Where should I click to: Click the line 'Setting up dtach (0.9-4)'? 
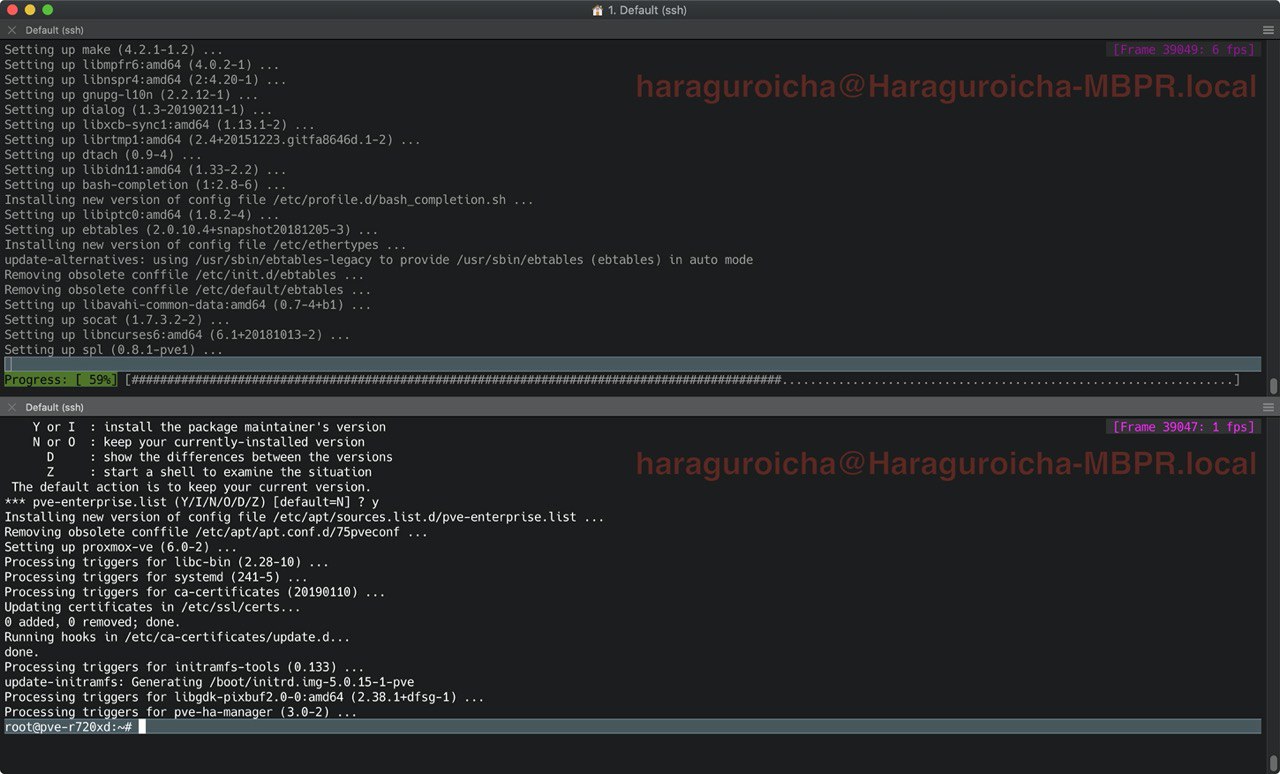(x=103, y=154)
